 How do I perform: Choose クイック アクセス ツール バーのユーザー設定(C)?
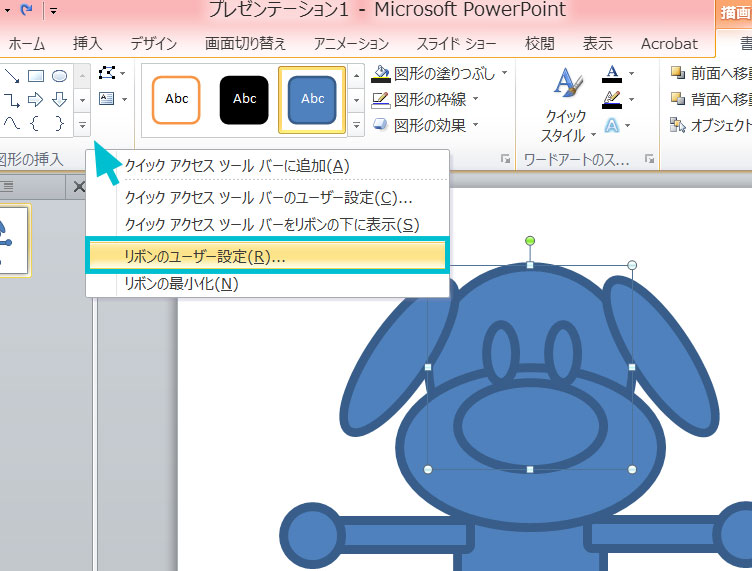(268, 198)
